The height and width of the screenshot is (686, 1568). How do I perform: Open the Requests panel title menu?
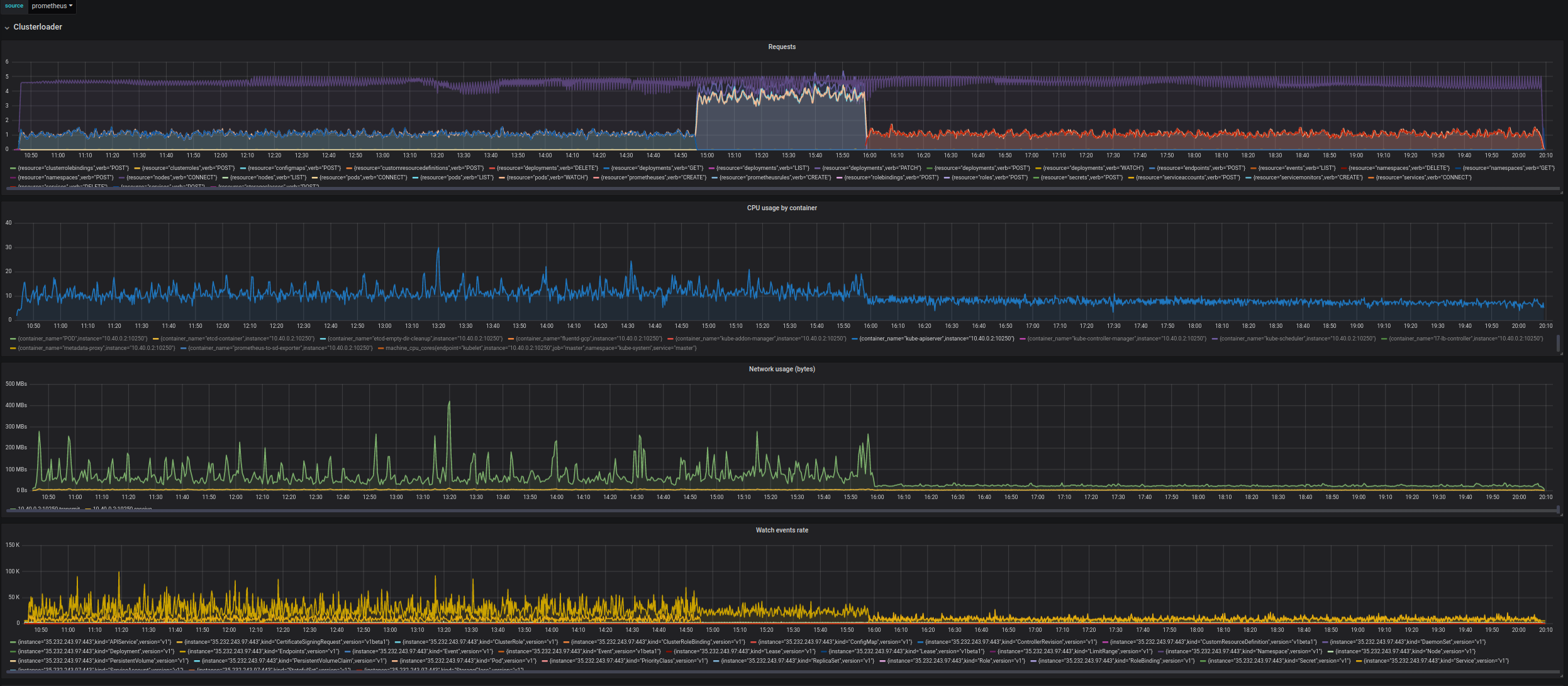coord(781,47)
